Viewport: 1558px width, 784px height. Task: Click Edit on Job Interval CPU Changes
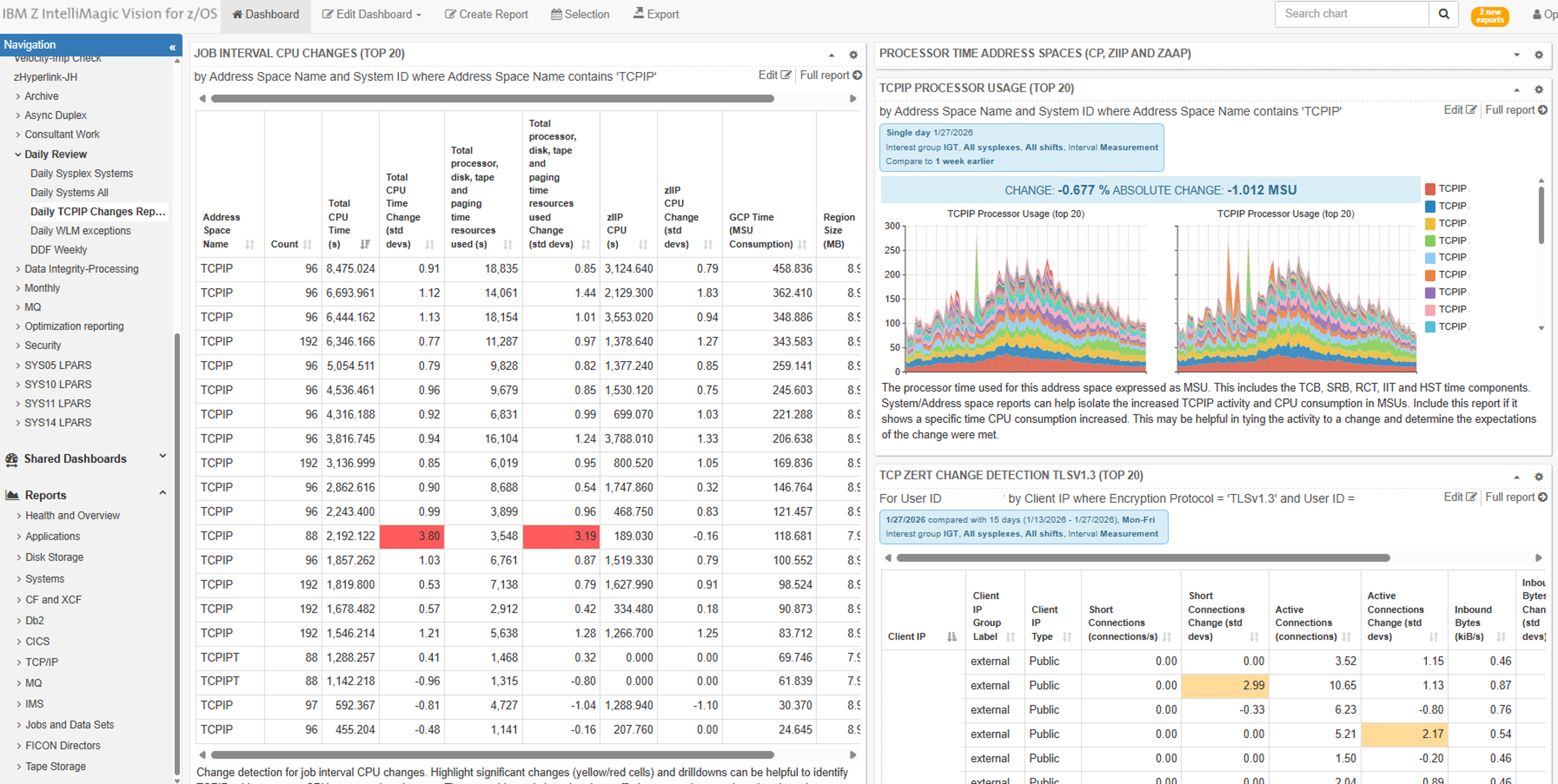[x=774, y=75]
